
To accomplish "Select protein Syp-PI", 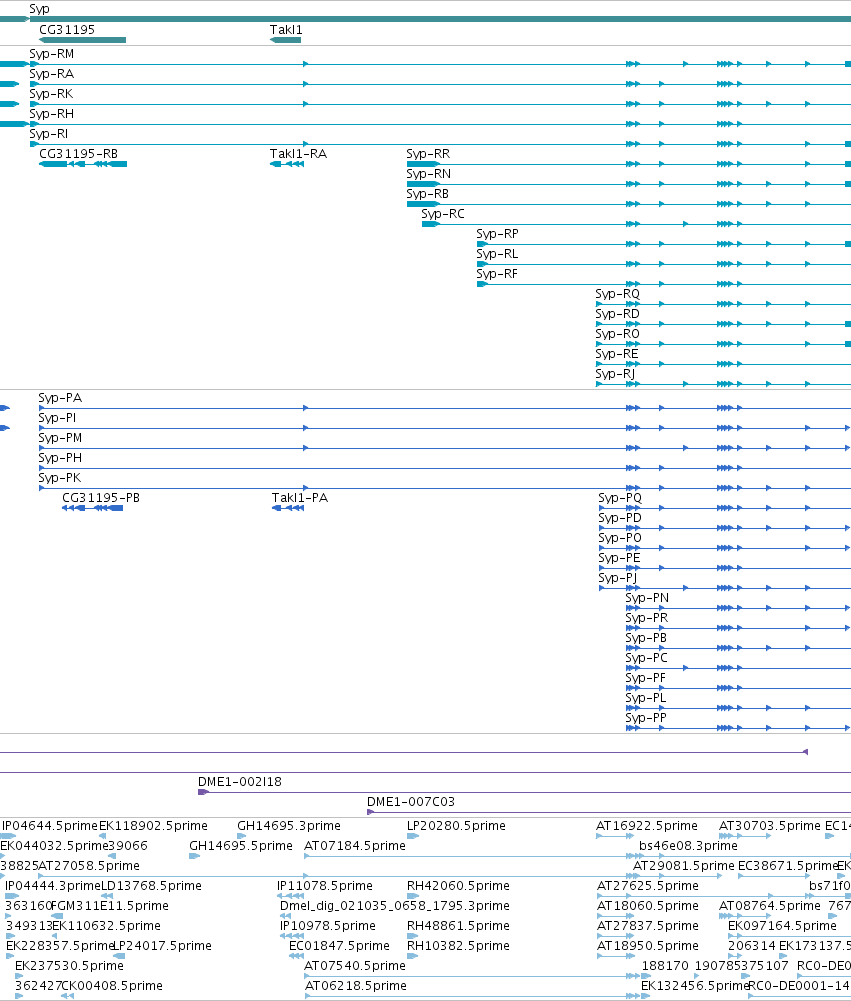I will click(x=57, y=418).
